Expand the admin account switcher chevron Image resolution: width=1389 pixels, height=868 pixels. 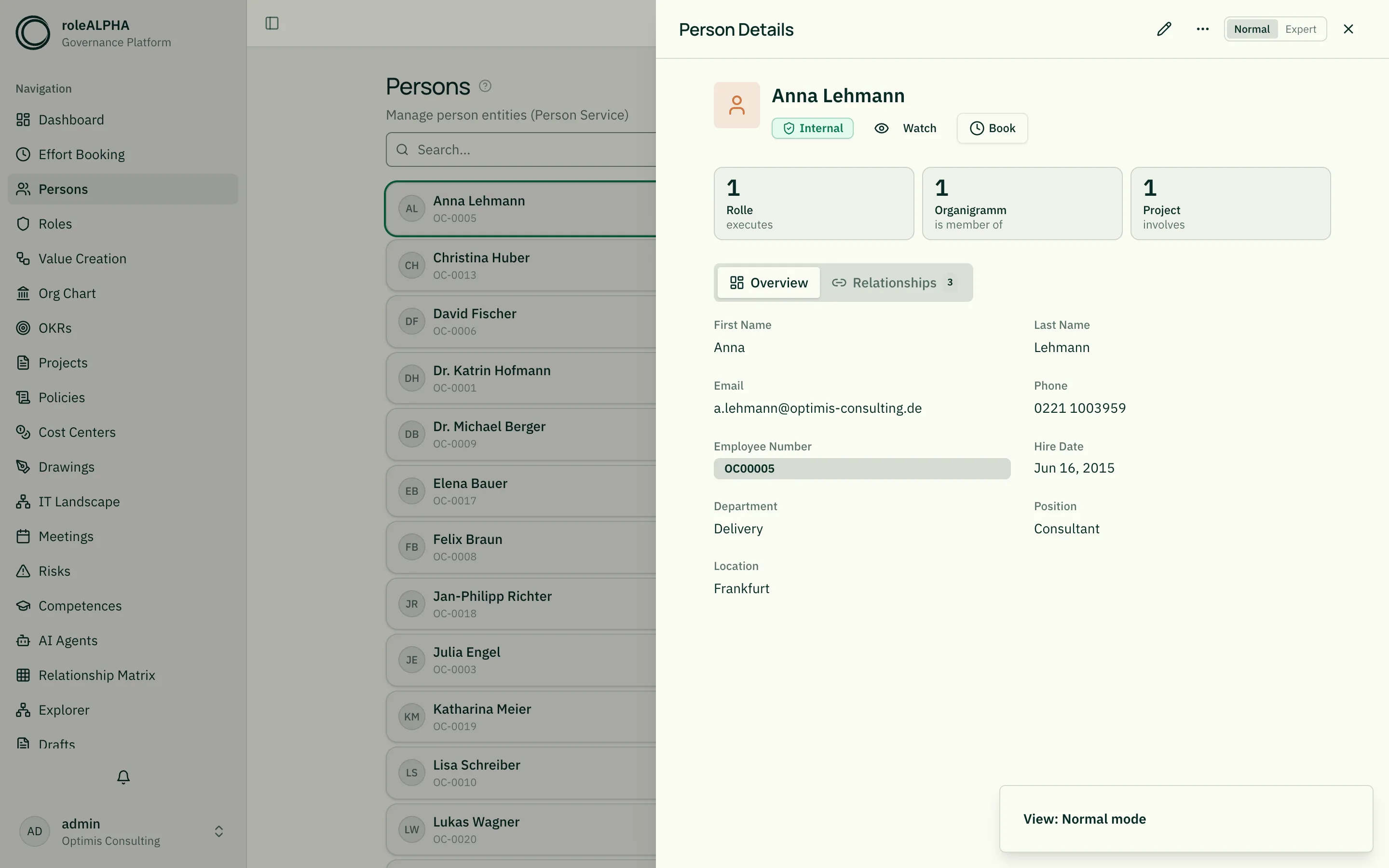tap(218, 832)
